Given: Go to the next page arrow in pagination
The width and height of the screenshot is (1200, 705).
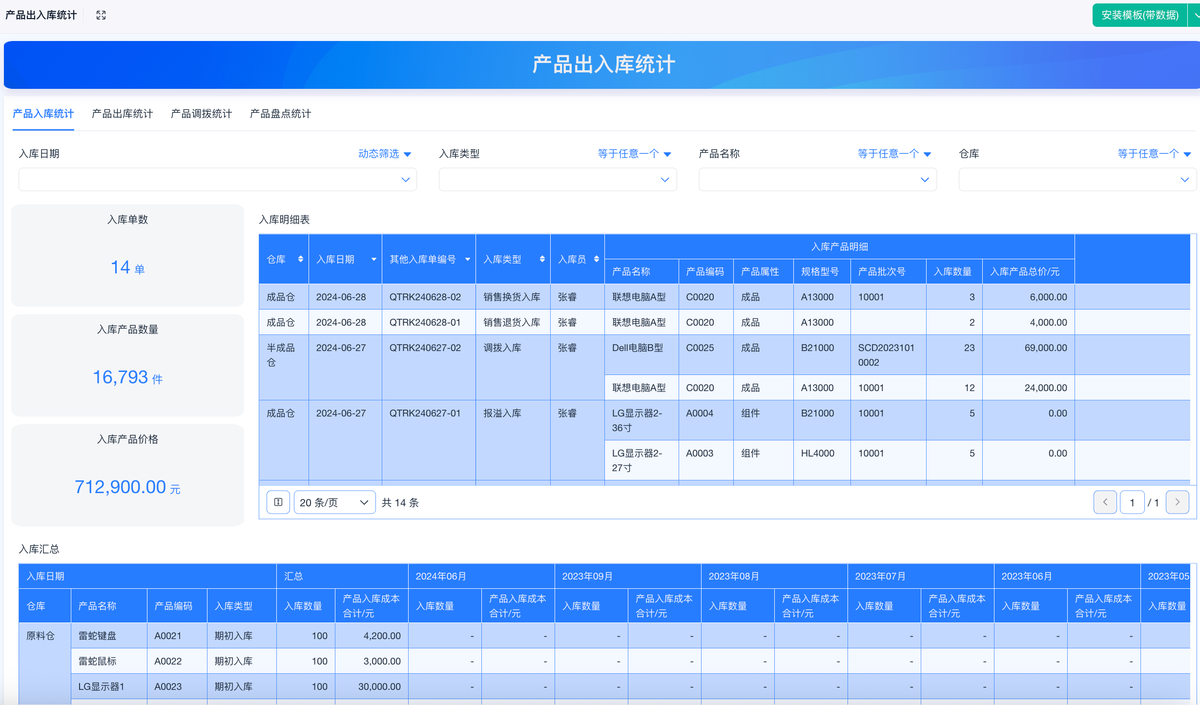Looking at the screenshot, I should (x=1178, y=502).
